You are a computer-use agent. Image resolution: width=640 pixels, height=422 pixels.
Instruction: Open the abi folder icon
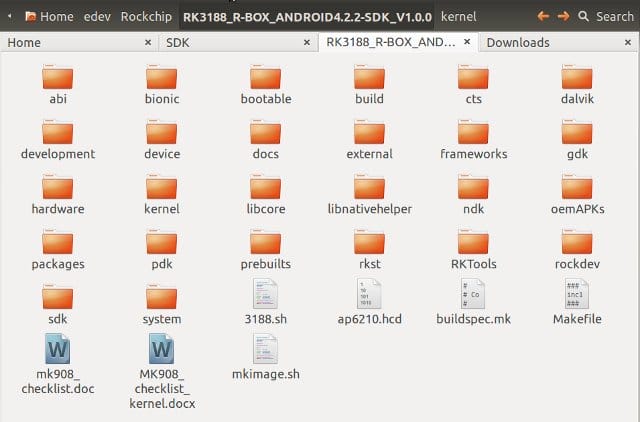pyautogui.click(x=58, y=77)
